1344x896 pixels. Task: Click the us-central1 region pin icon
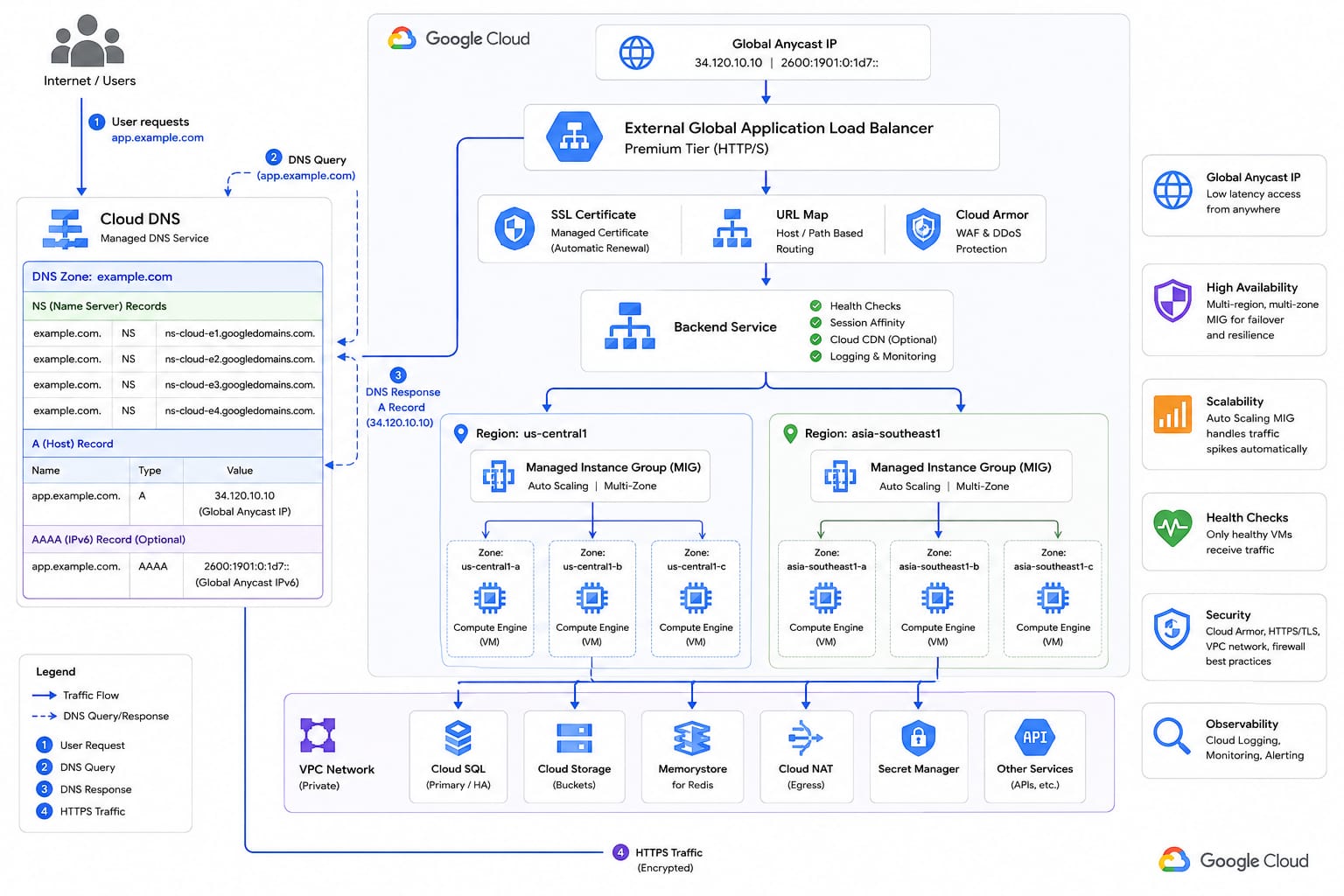(460, 434)
